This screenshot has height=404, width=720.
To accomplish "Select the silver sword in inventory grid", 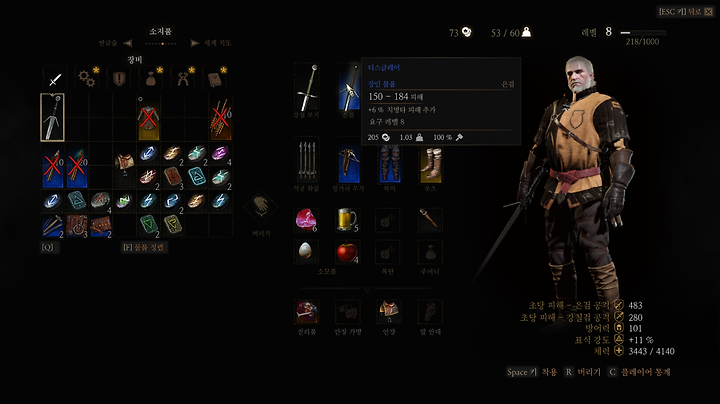I will (52, 117).
